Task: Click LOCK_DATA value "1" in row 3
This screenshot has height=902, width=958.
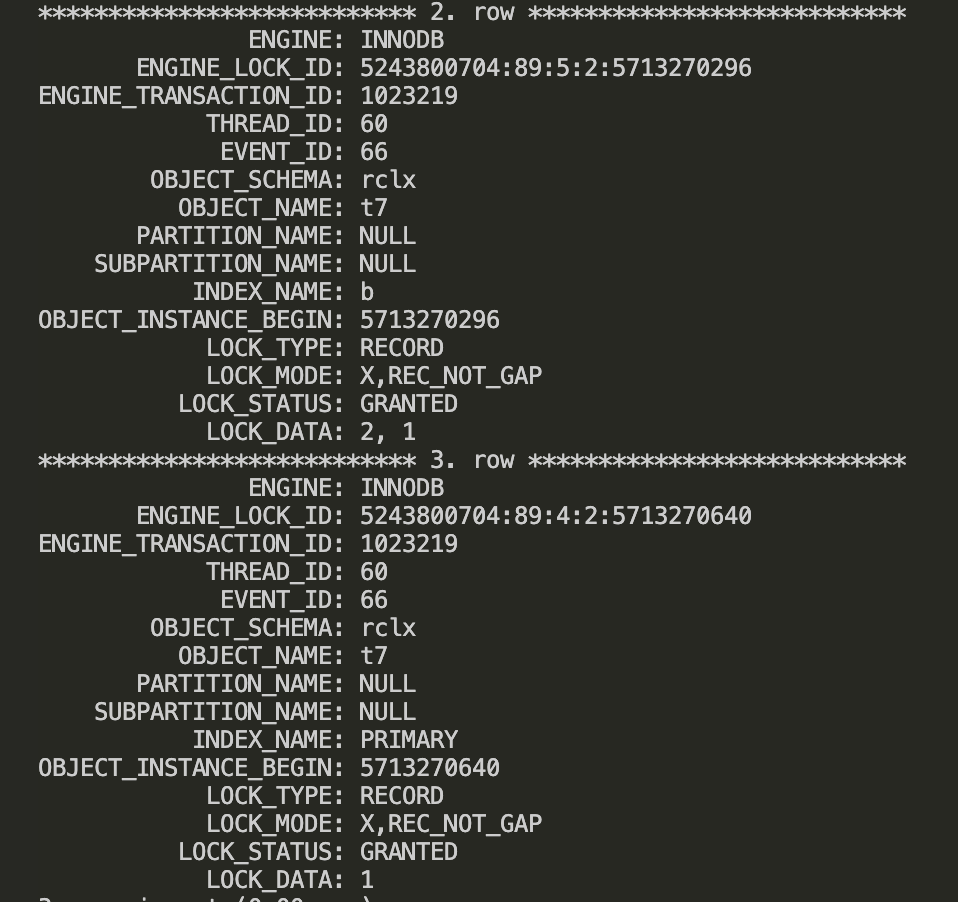Action: [x=367, y=880]
